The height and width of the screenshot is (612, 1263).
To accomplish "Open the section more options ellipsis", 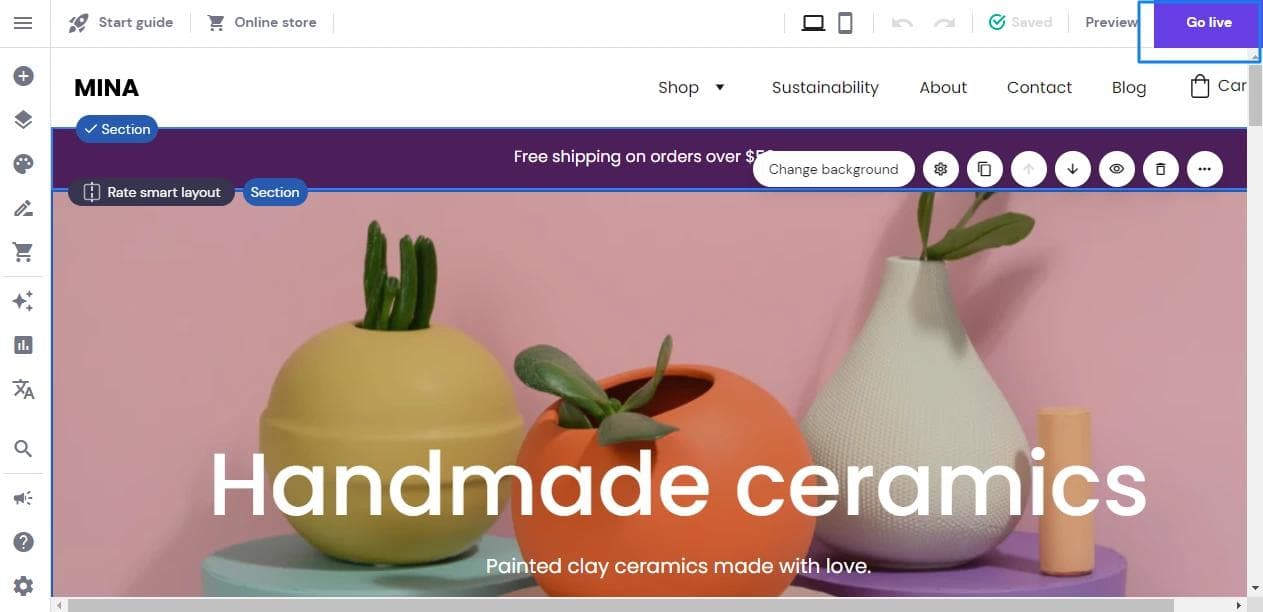I will (x=1205, y=169).
